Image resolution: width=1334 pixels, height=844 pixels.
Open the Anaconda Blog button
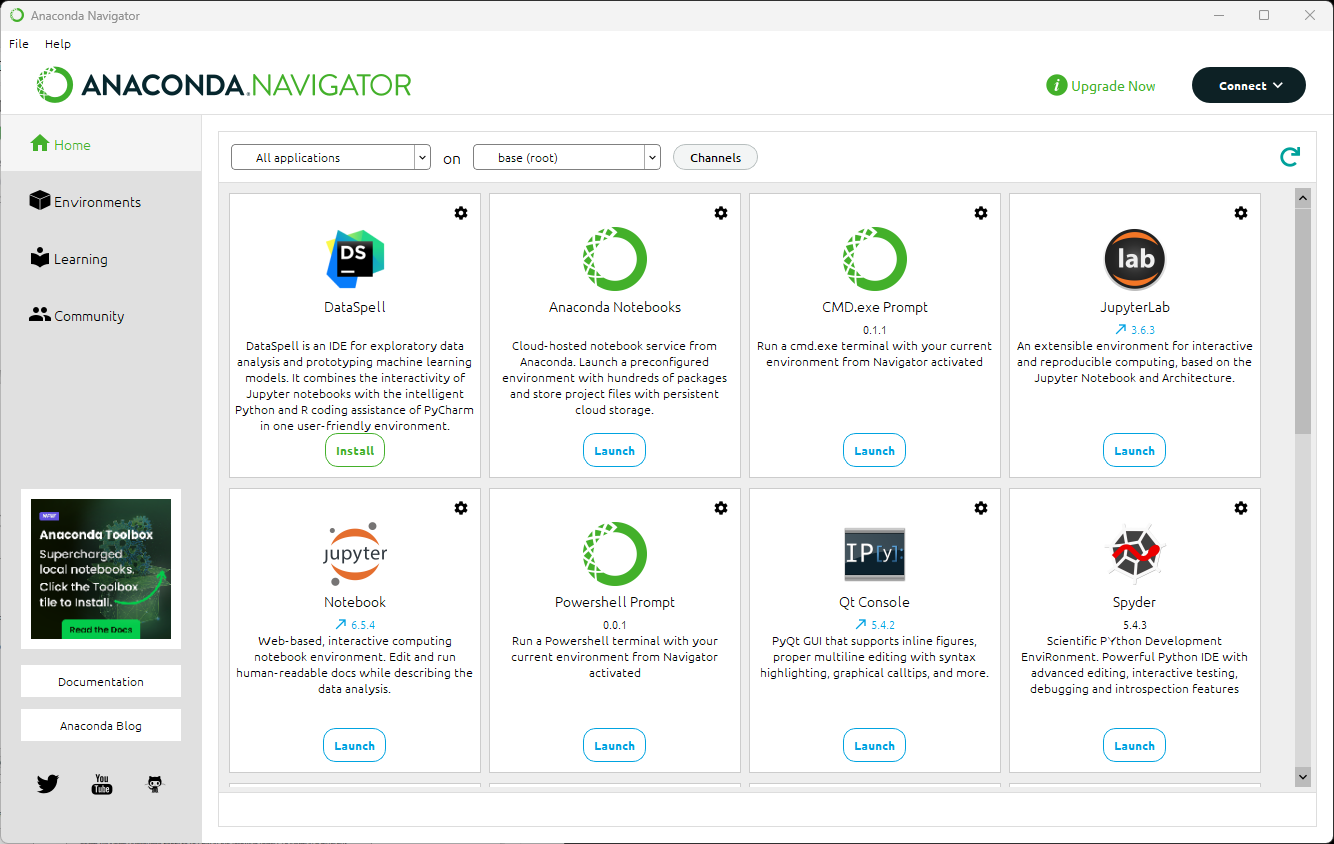click(101, 726)
